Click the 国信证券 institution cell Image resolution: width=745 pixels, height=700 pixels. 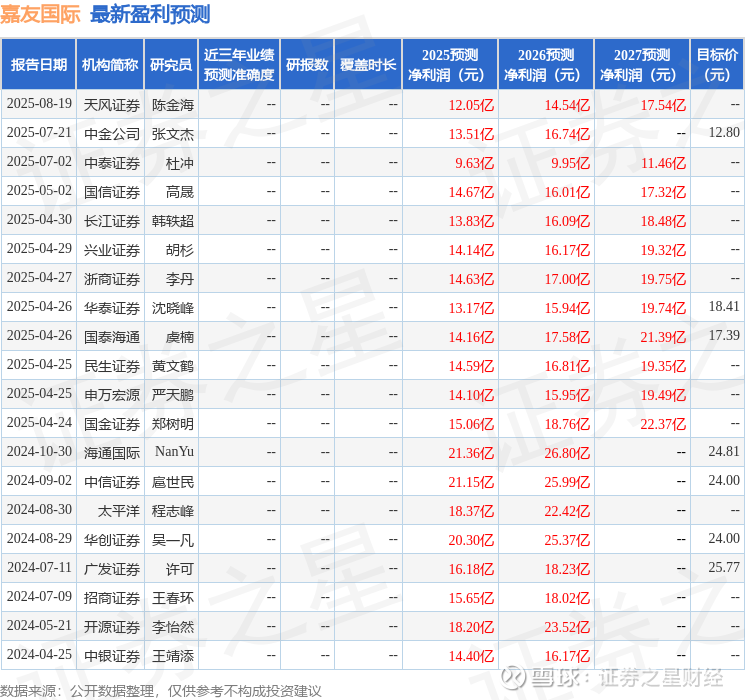(112, 192)
